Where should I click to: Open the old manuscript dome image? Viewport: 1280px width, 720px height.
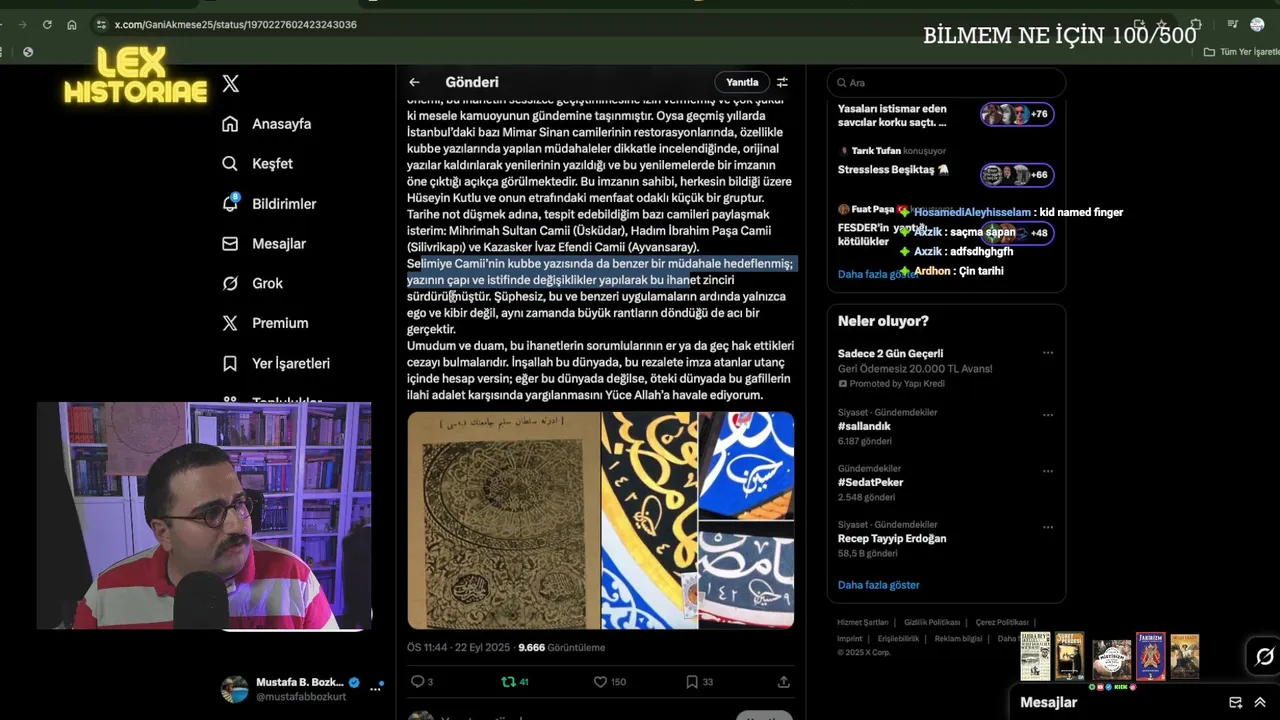click(503, 520)
